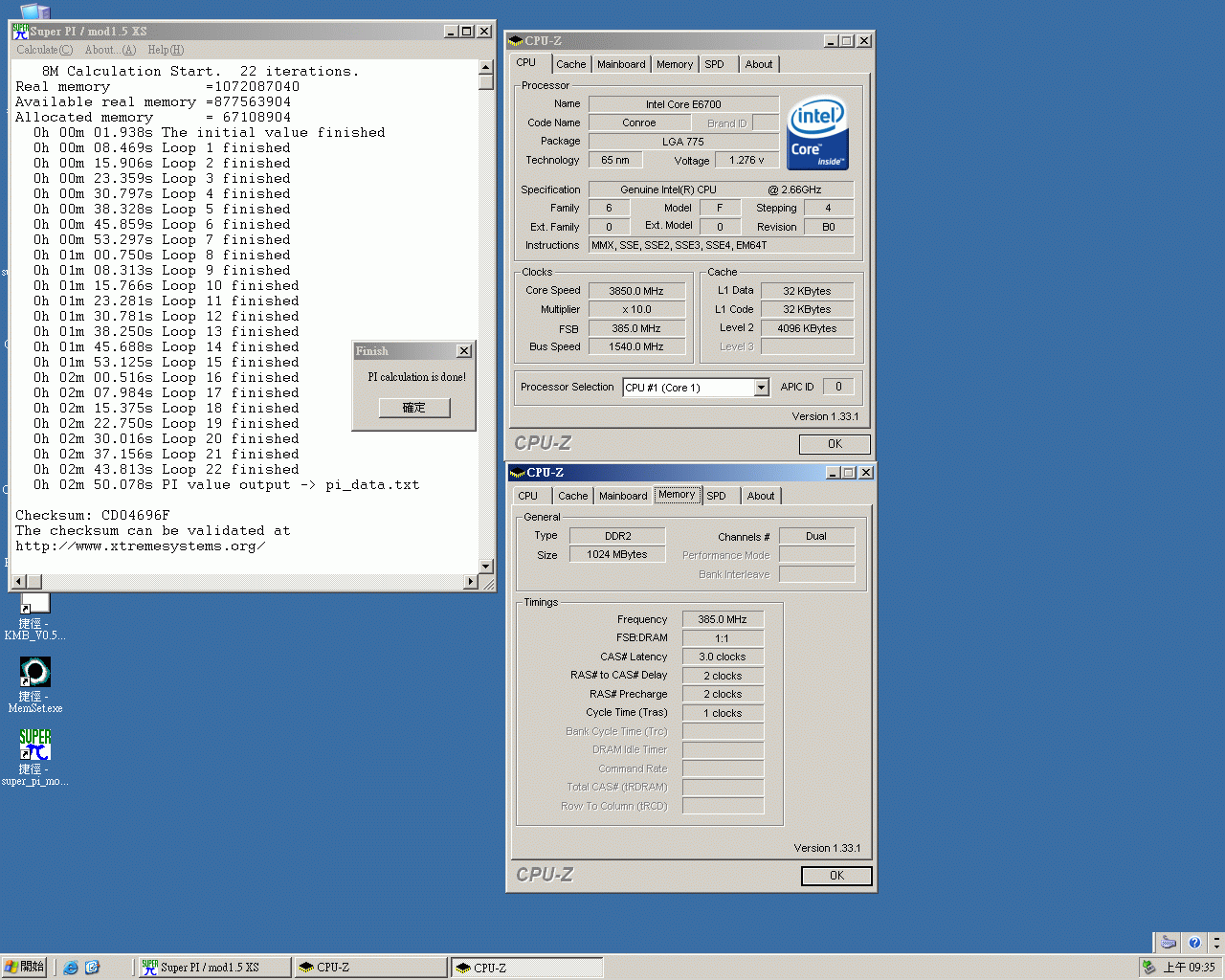Image resolution: width=1225 pixels, height=980 pixels.
Task: Switch to Memory tab in upper CPU-Z
Action: [x=675, y=64]
